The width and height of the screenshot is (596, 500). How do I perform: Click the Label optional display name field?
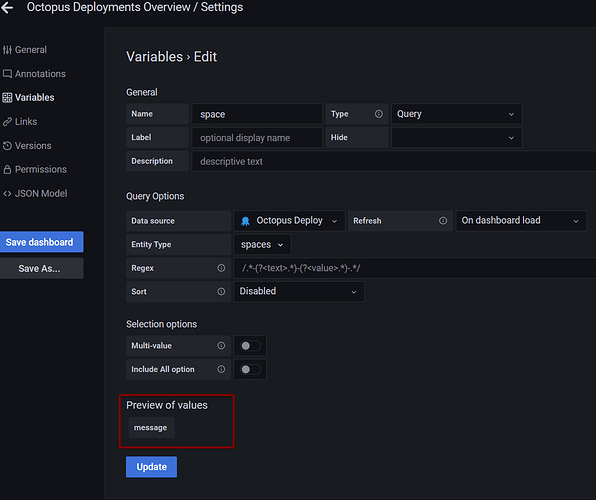[257, 137]
